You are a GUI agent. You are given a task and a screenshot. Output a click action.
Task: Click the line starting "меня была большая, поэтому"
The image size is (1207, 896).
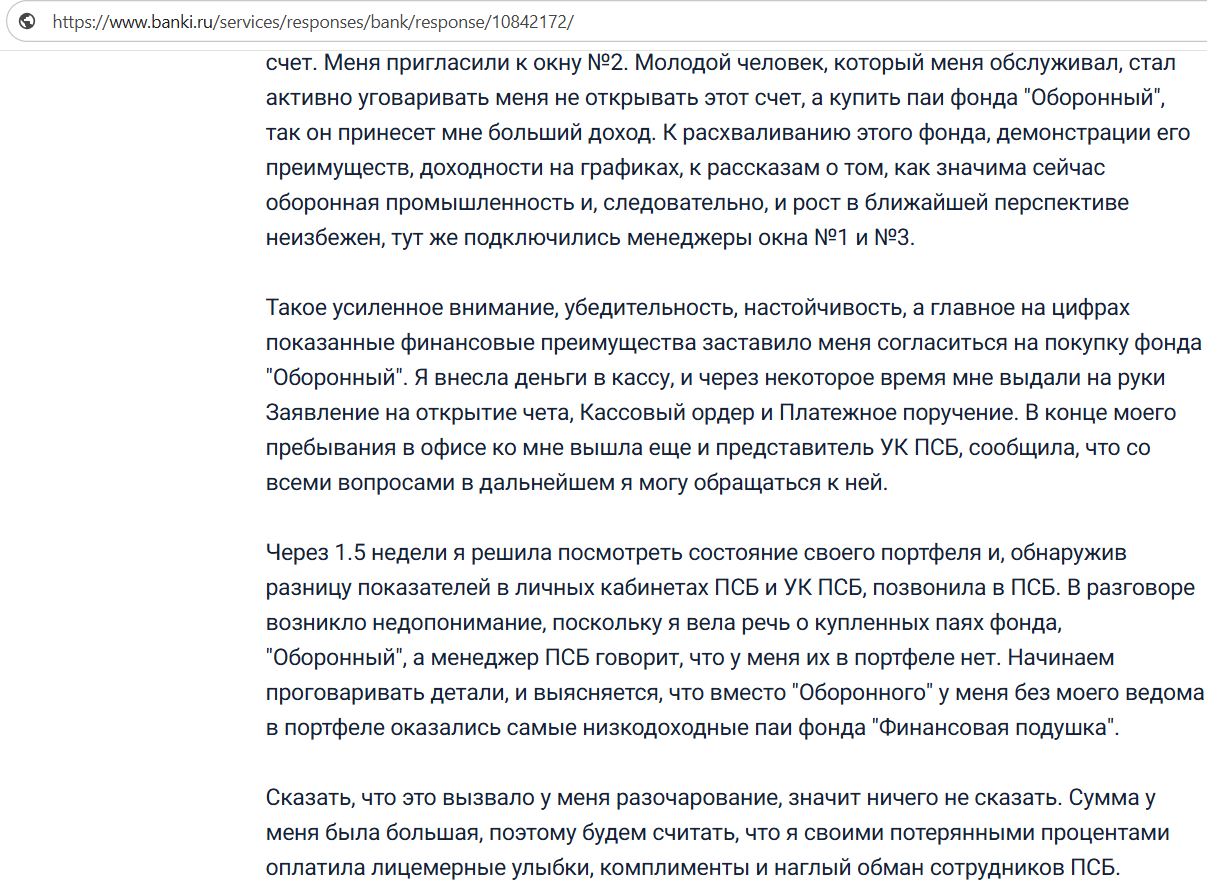(x=718, y=833)
